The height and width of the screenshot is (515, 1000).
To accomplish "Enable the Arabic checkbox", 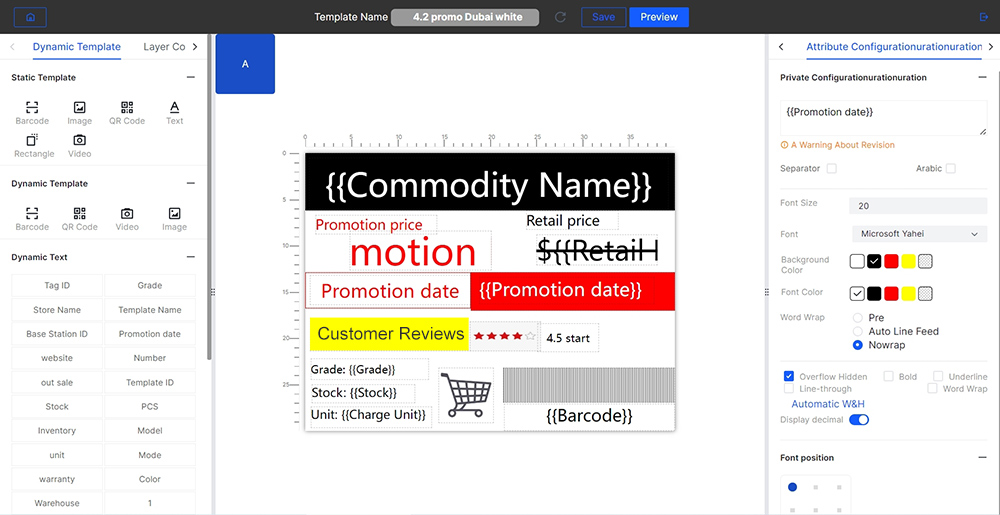I will (951, 169).
